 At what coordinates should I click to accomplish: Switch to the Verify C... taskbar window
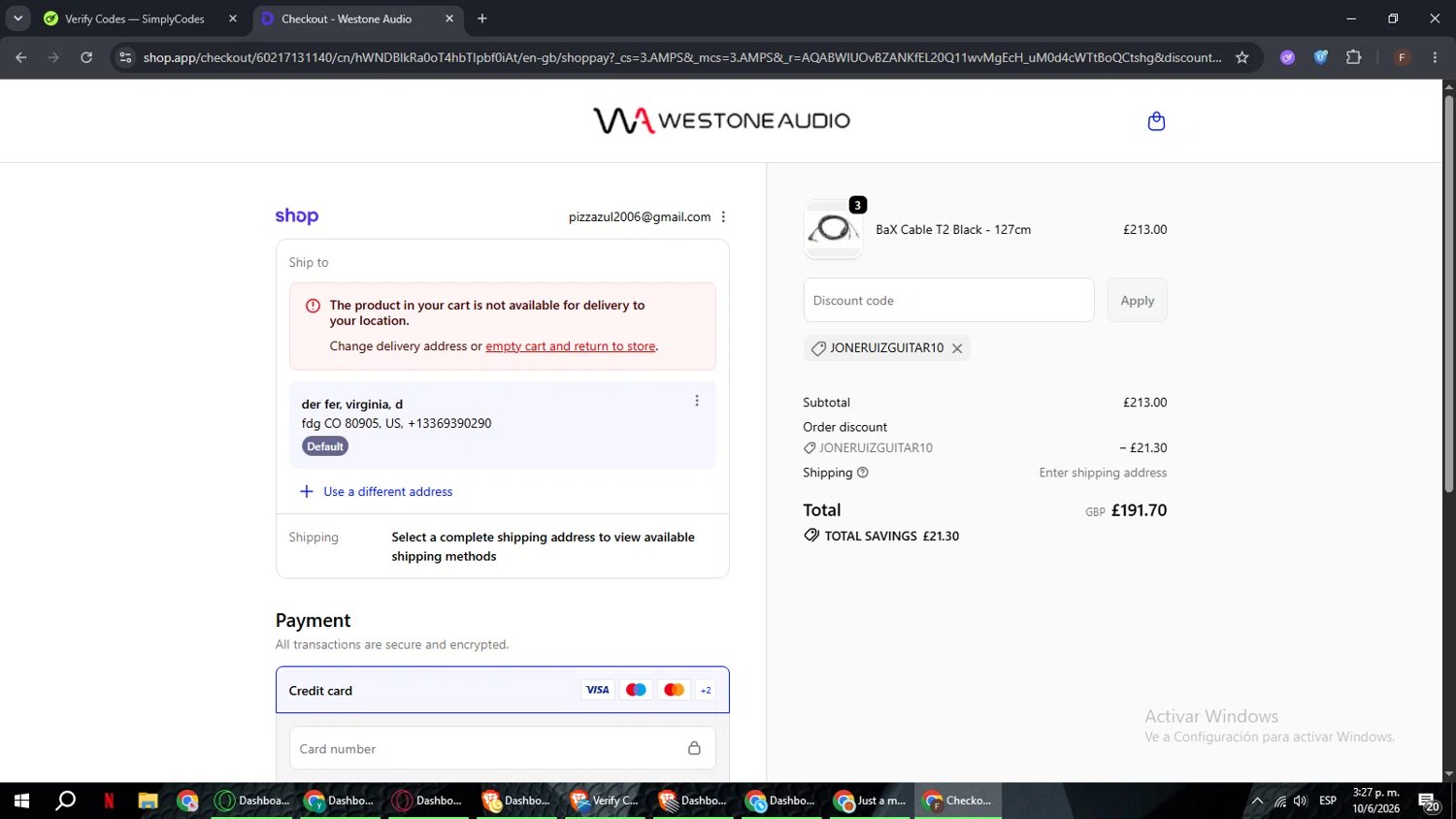(x=605, y=801)
